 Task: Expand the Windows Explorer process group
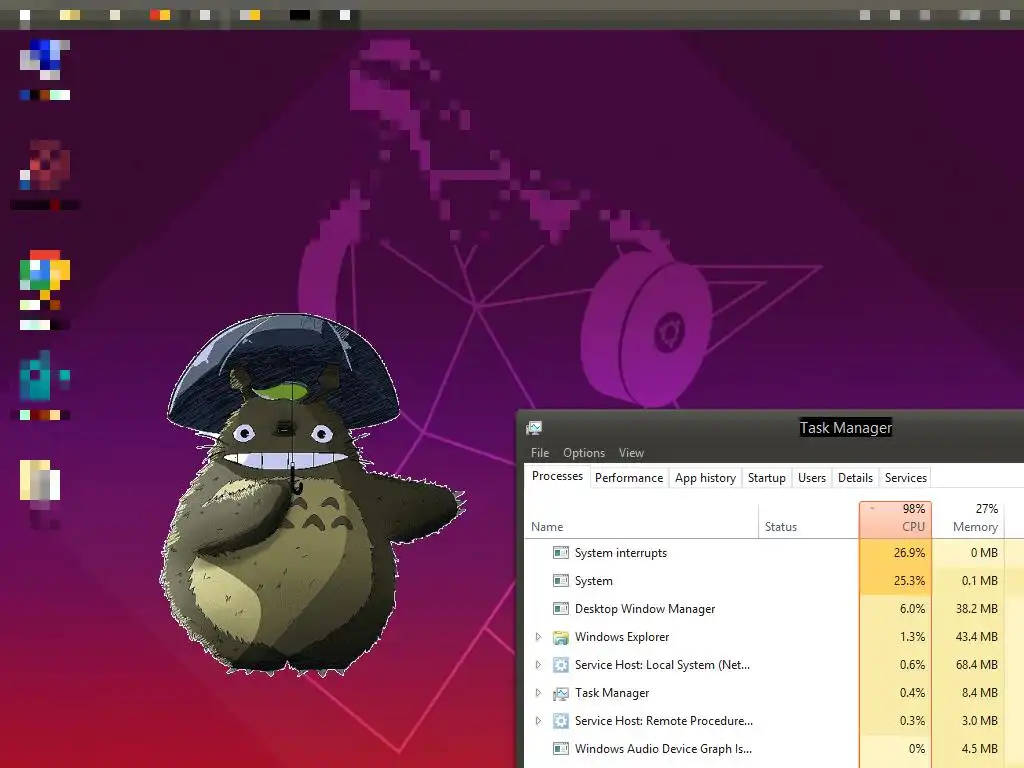point(538,637)
